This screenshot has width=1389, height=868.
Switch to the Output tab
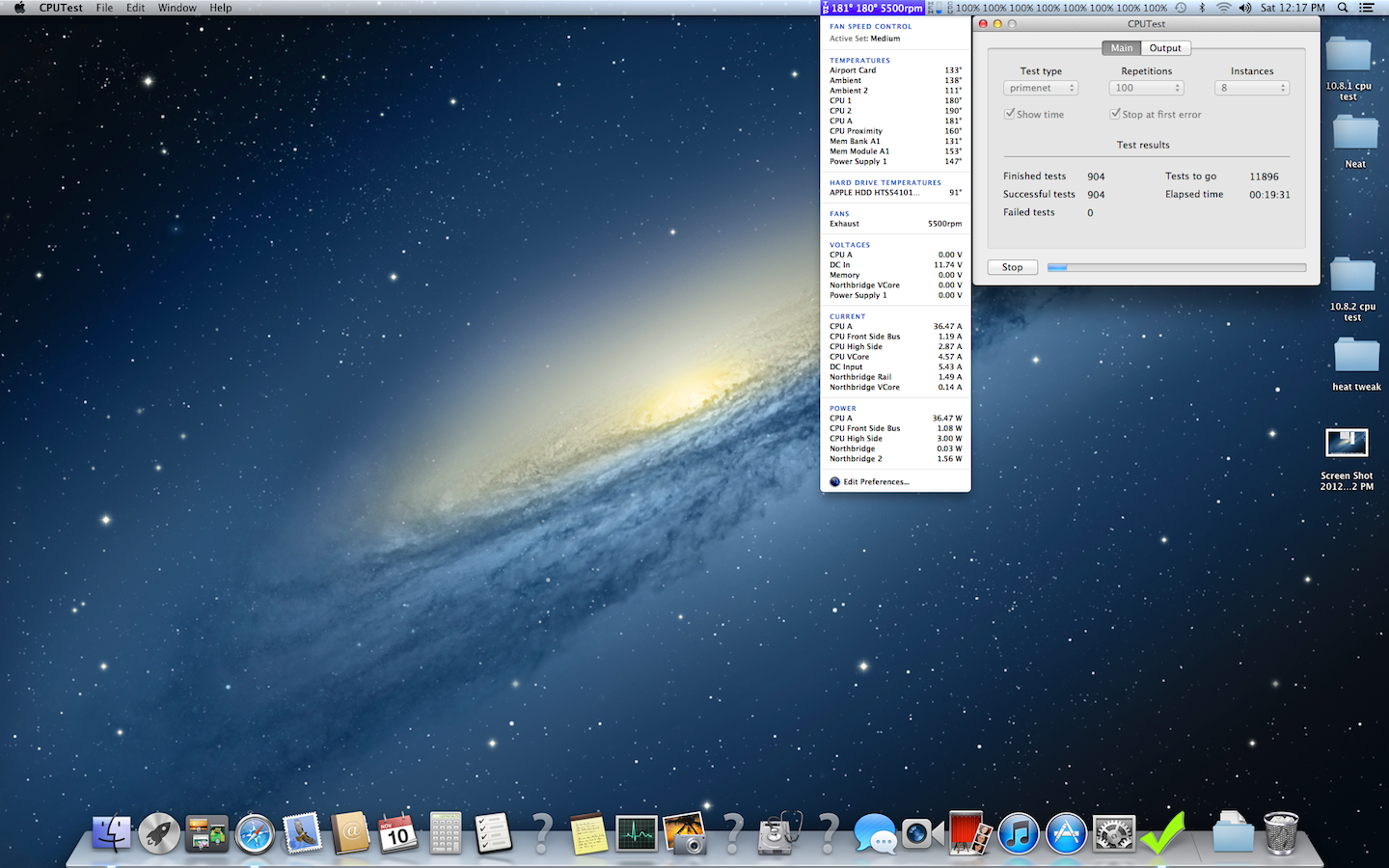(x=1165, y=48)
